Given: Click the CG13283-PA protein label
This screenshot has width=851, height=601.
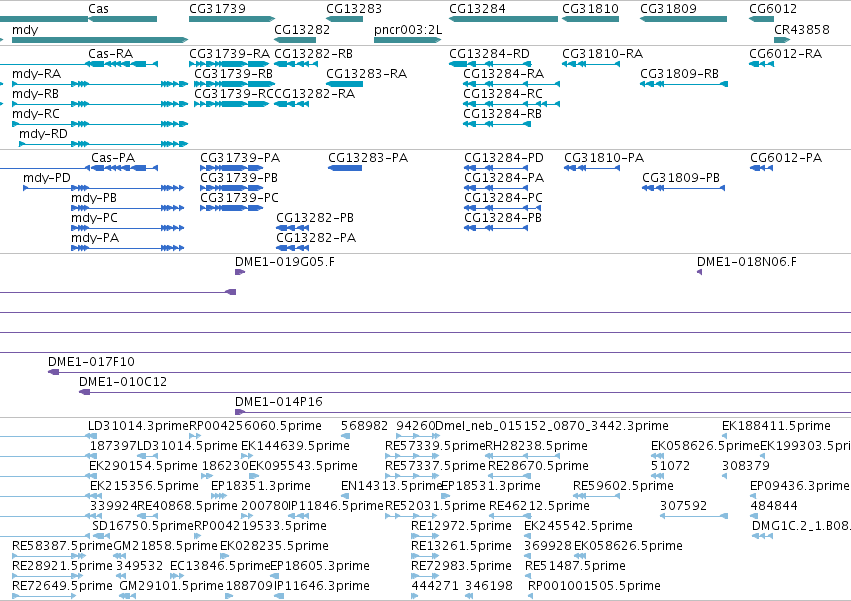Looking at the screenshot, I should pos(368,158).
